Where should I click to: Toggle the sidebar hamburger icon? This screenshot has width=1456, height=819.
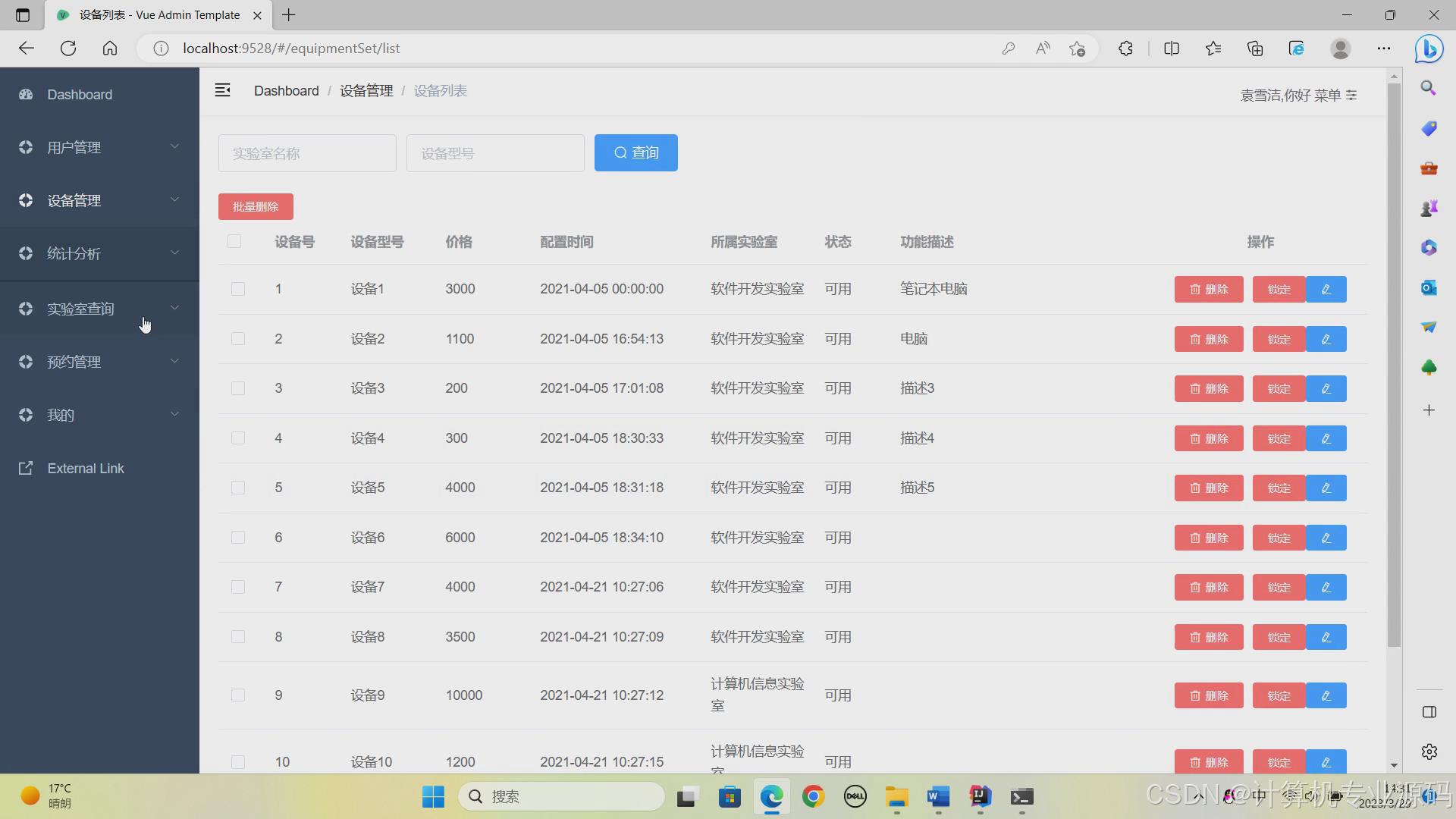point(222,90)
